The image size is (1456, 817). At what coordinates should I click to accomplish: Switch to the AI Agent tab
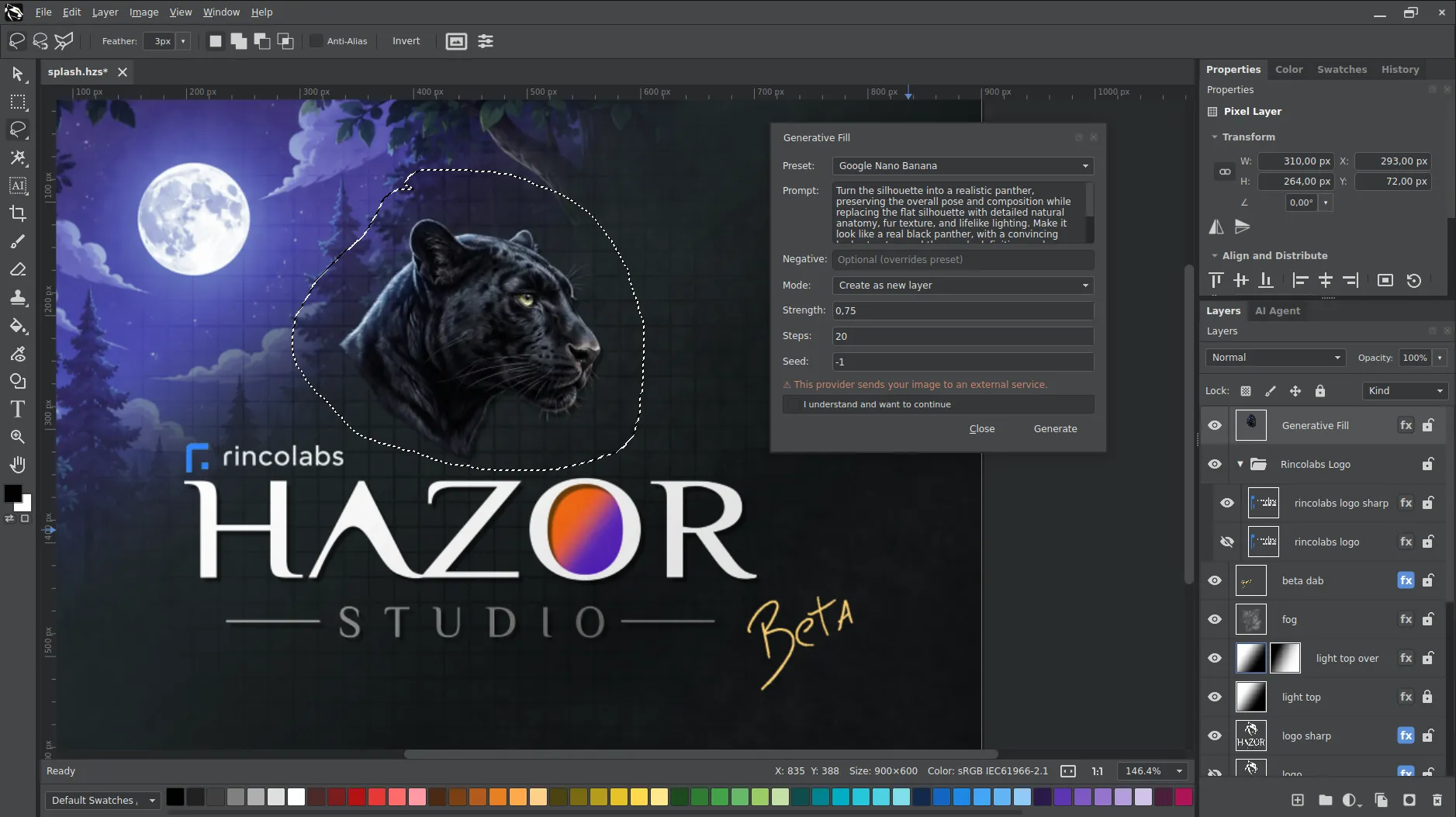pos(1277,310)
